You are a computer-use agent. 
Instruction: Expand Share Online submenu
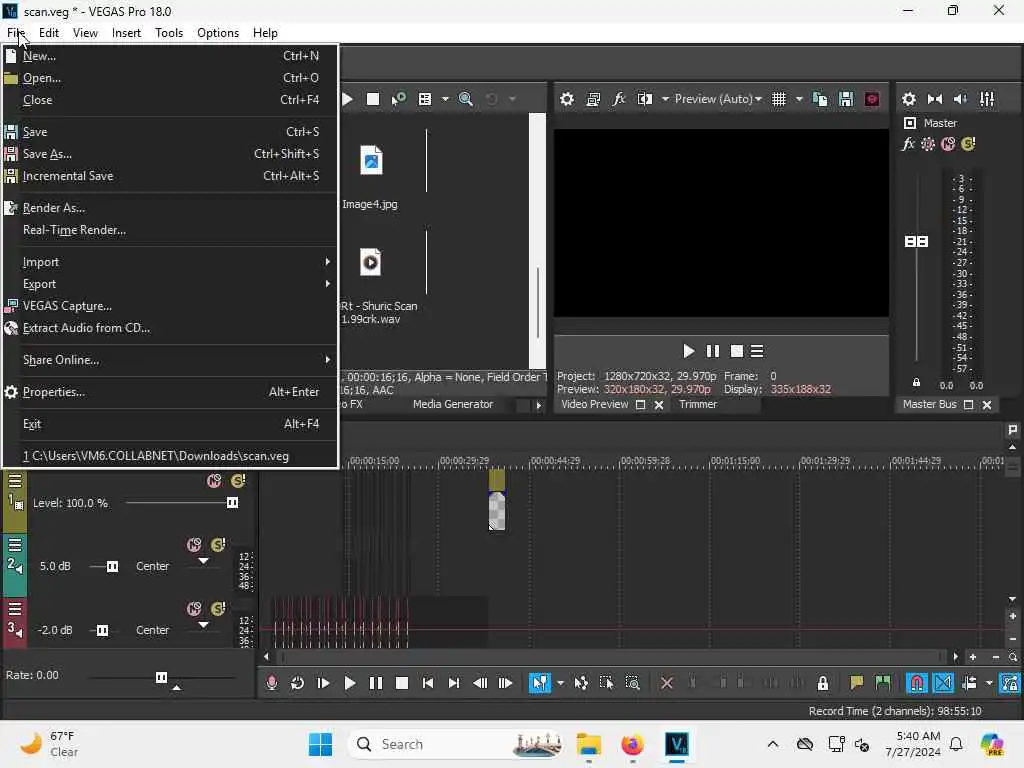click(170, 360)
